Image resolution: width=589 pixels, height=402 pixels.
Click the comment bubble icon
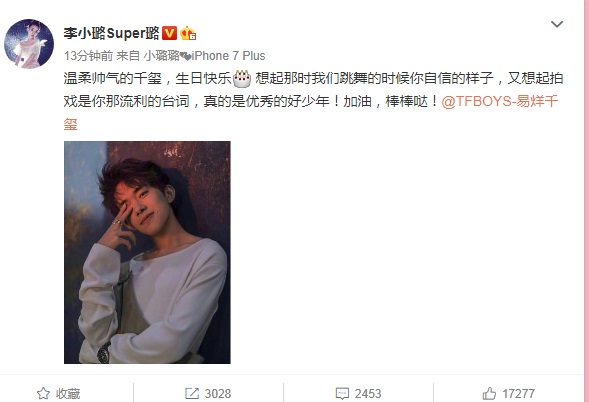(342, 393)
